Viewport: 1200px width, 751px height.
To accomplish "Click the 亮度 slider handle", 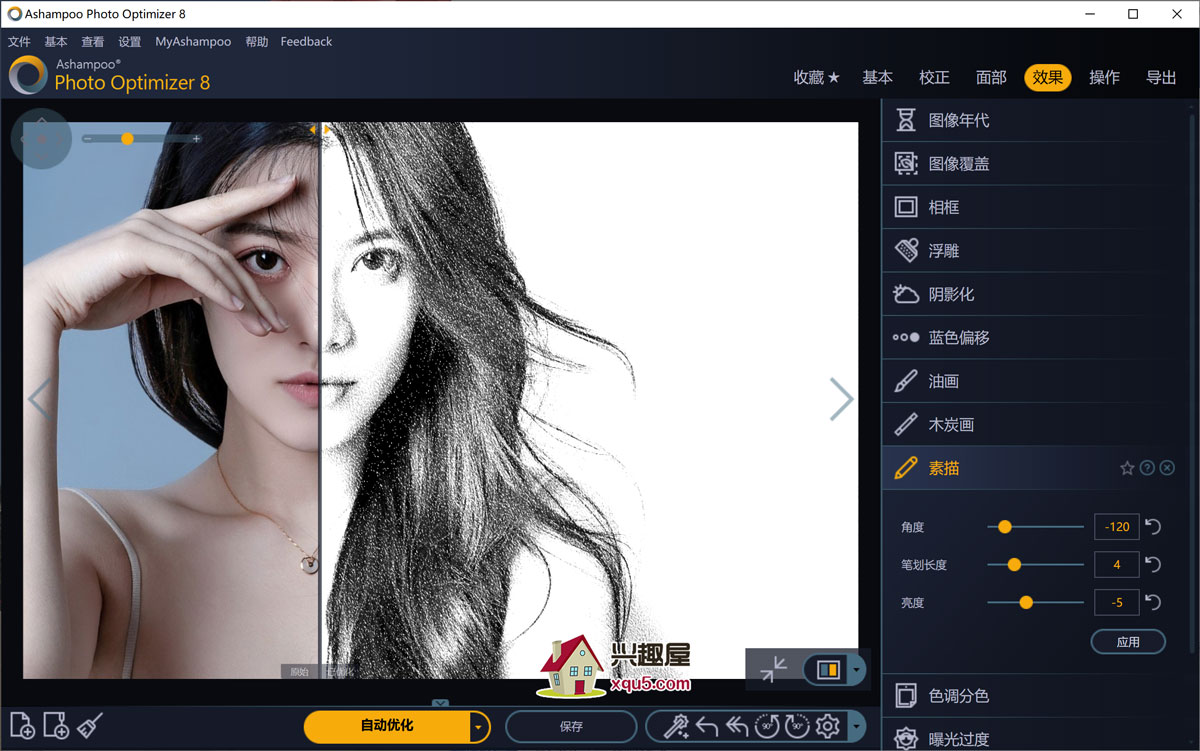I will pos(1026,602).
